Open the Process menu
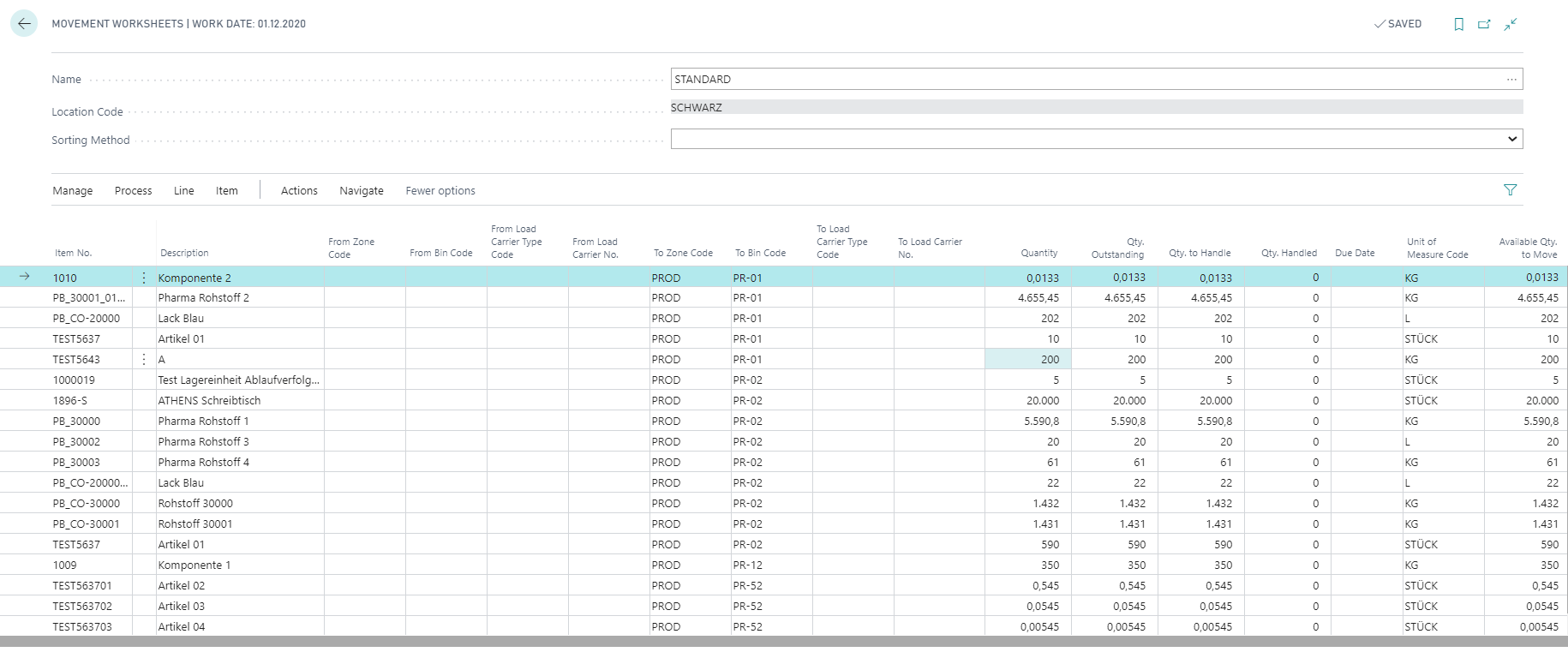 (134, 191)
